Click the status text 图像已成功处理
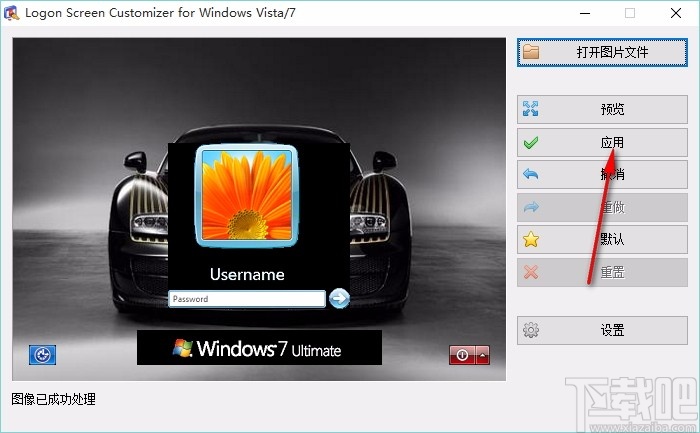This screenshot has height=433, width=700. (53, 399)
